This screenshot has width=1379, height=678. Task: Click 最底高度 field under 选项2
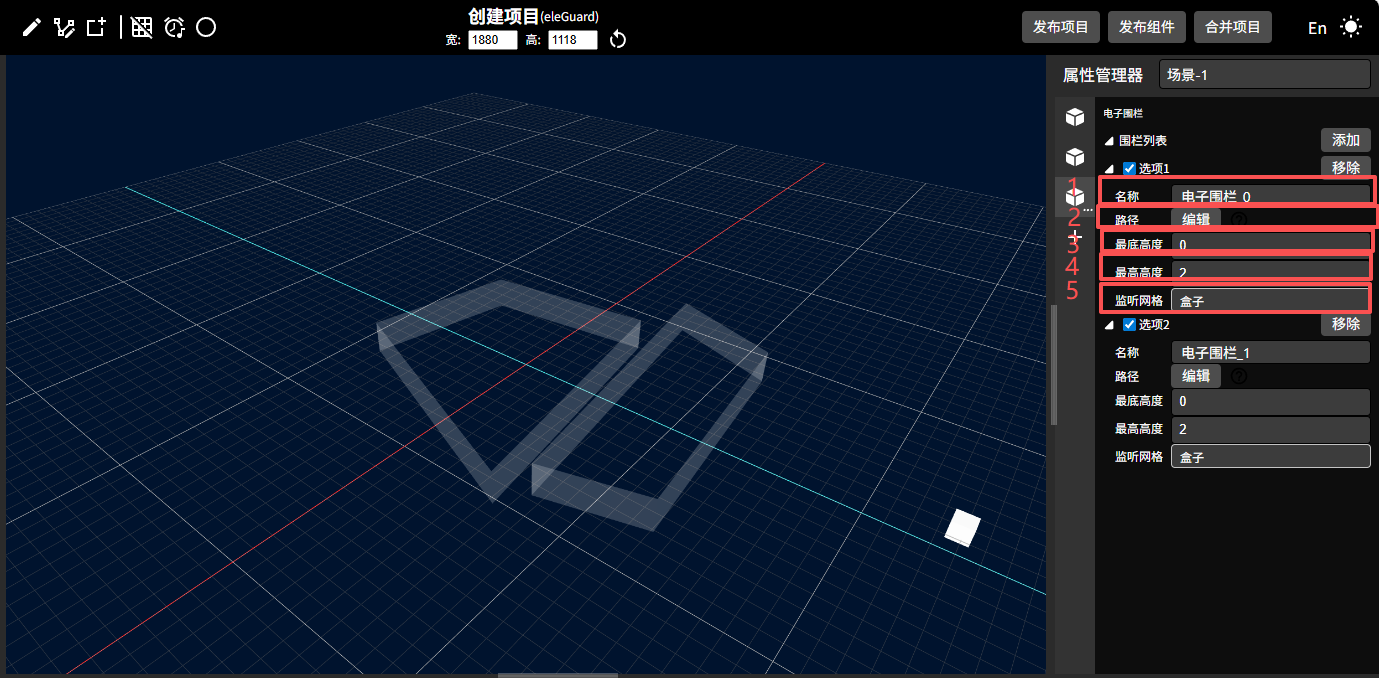1270,401
